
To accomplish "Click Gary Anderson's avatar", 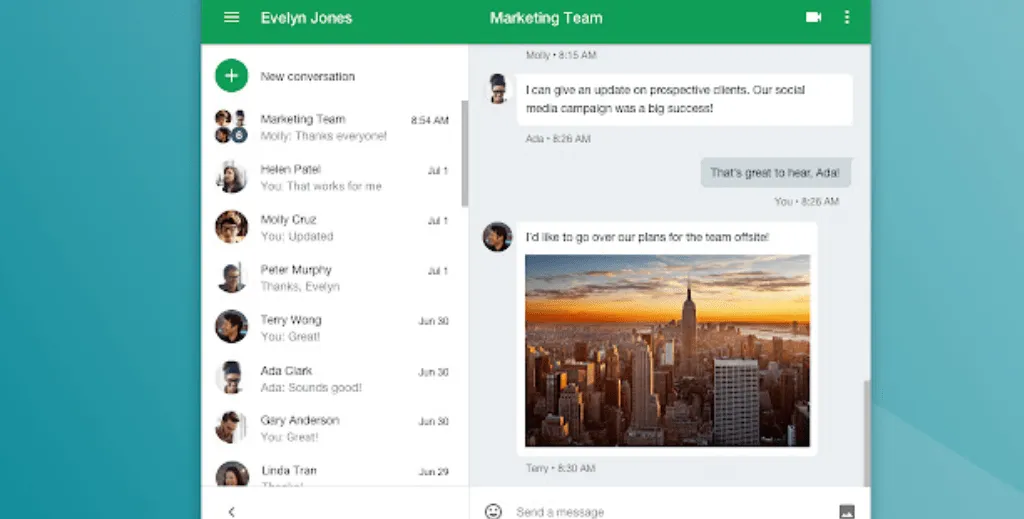I will pos(231,427).
